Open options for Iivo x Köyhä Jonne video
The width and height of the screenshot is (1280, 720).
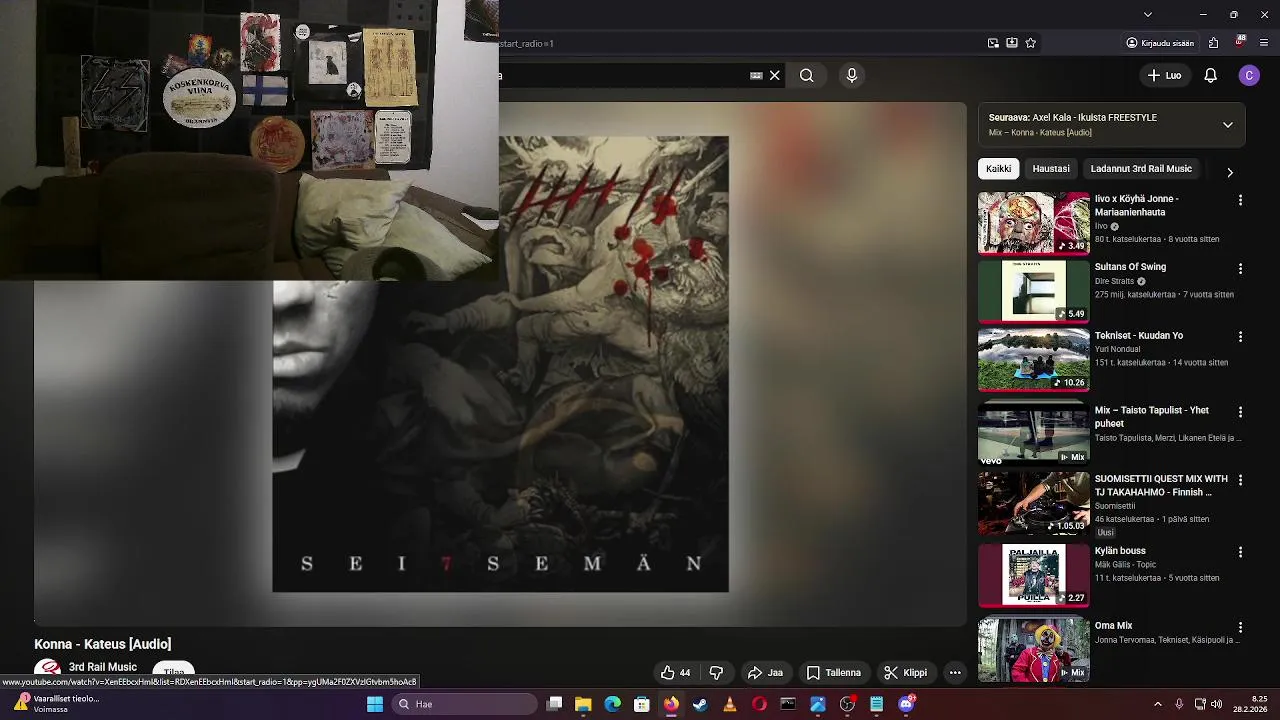[x=1240, y=200]
